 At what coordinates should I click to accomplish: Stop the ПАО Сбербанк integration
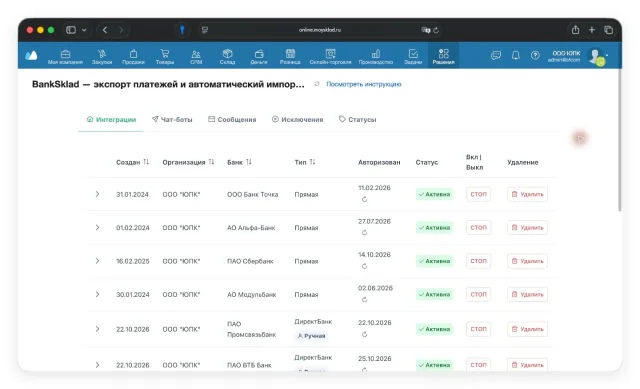[478, 261]
